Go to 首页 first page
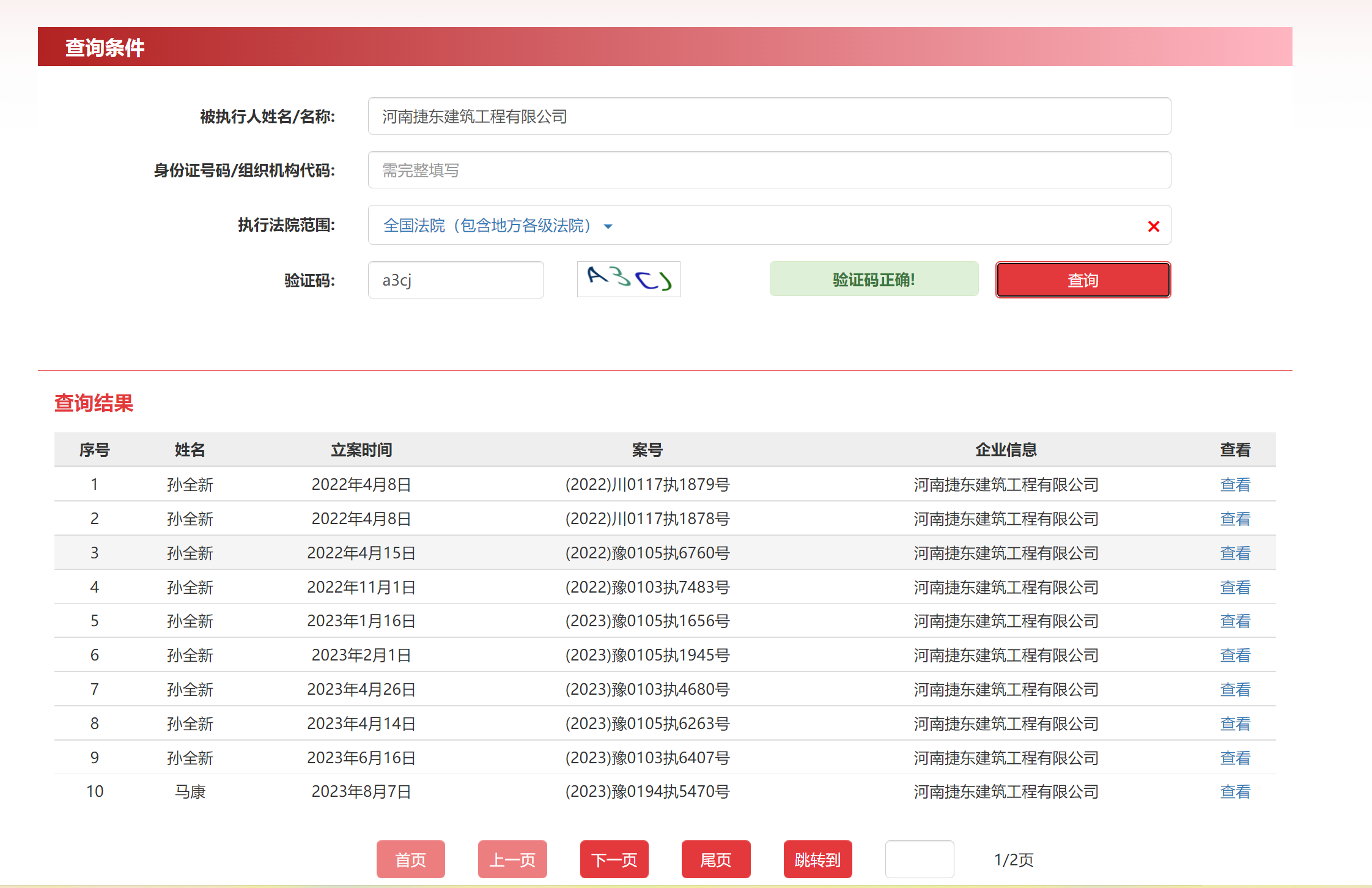 410,859
